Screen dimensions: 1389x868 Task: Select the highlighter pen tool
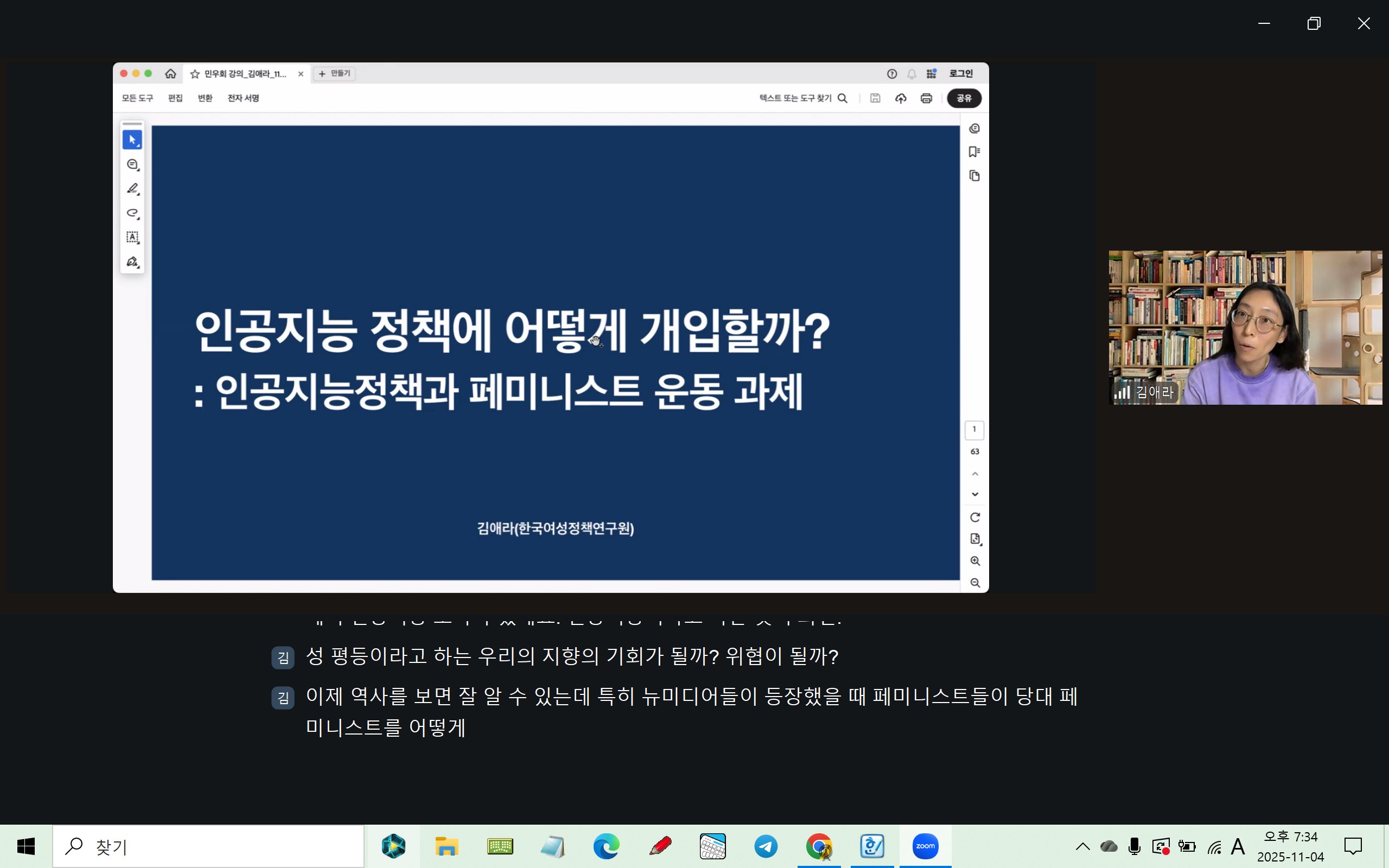pyautogui.click(x=132, y=189)
